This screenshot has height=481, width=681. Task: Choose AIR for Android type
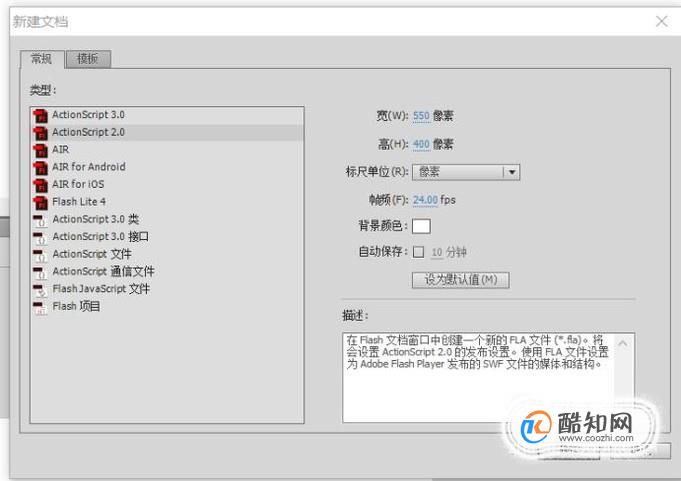pyautogui.click(x=167, y=167)
